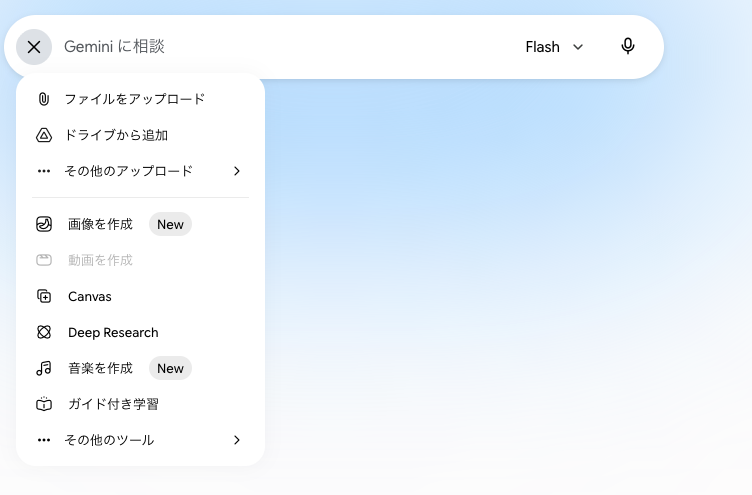Select ファイルをアップロード menu item
This screenshot has width=752, height=495.
click(x=141, y=99)
